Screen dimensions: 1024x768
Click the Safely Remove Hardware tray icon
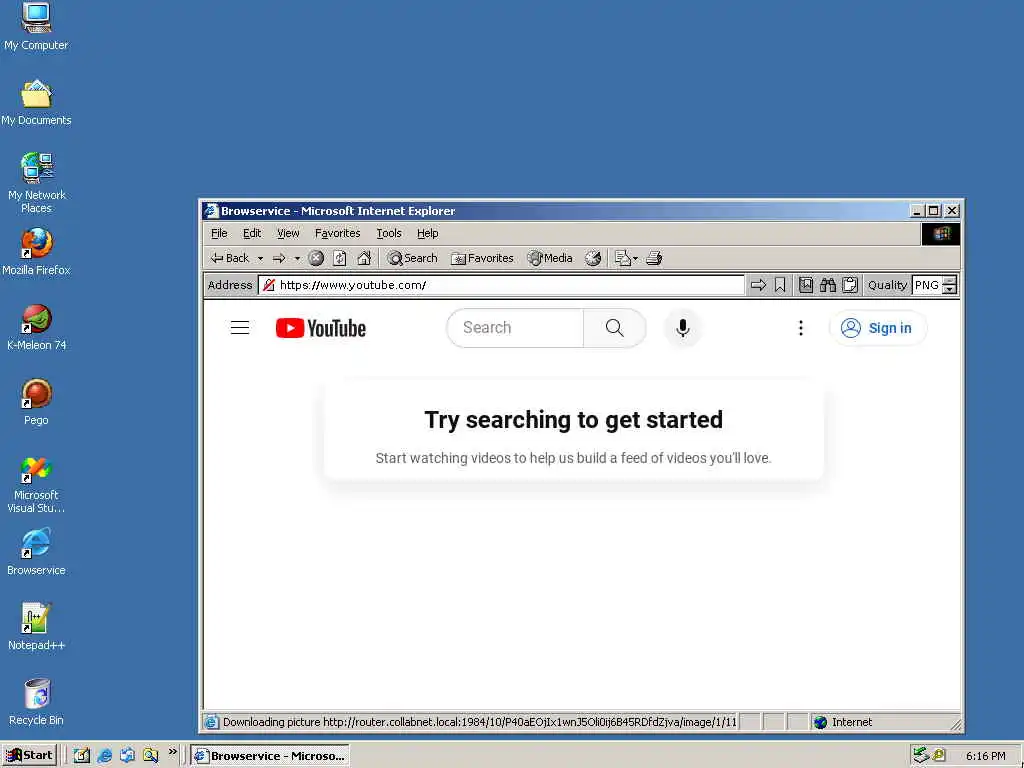pyautogui.click(x=921, y=755)
